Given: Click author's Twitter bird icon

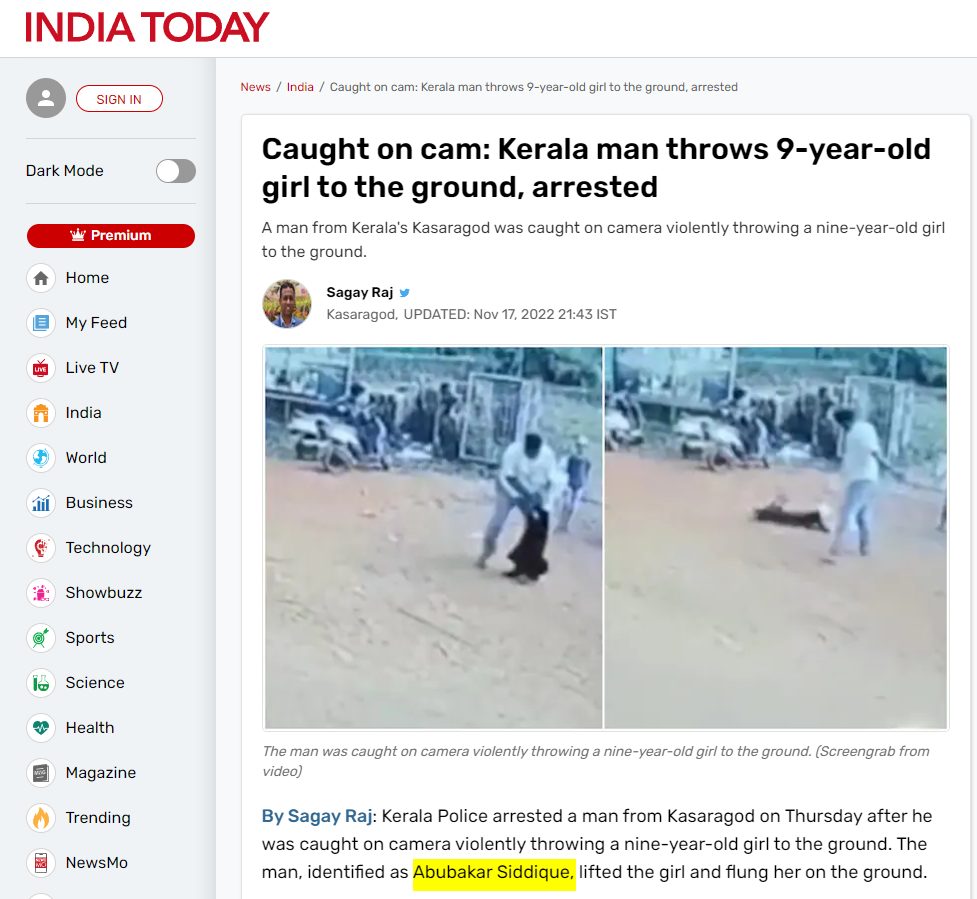Looking at the screenshot, I should click(404, 293).
